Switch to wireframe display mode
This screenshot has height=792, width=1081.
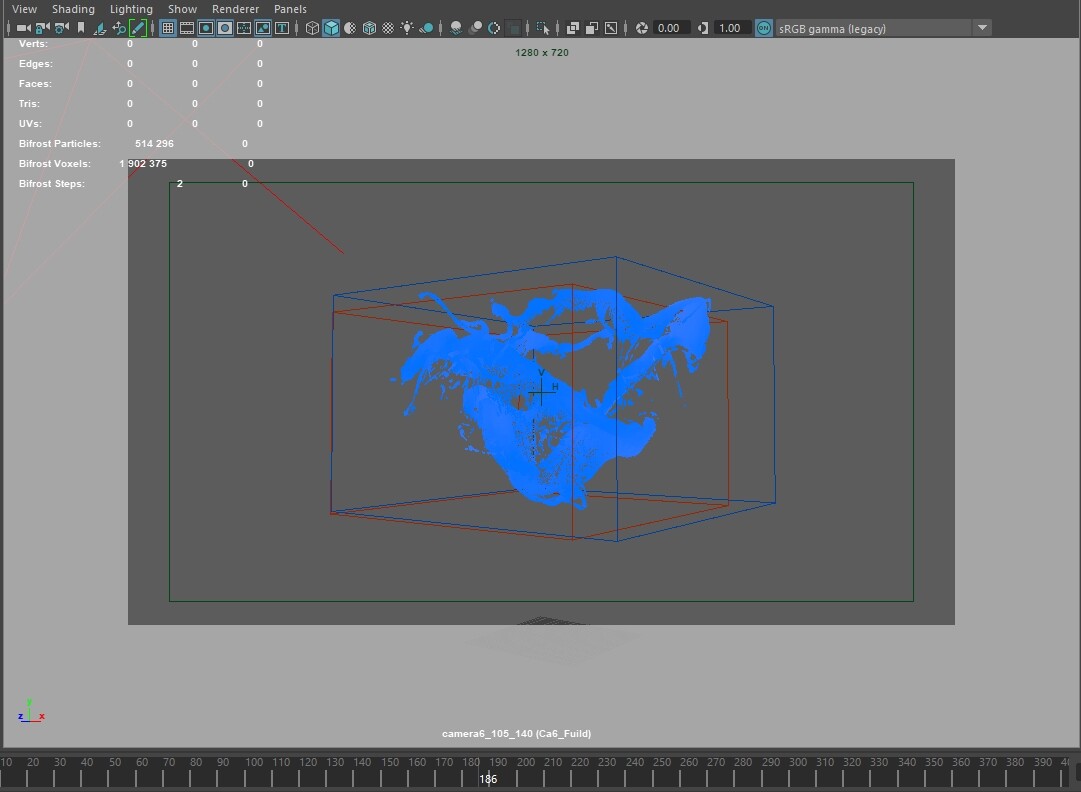click(311, 28)
